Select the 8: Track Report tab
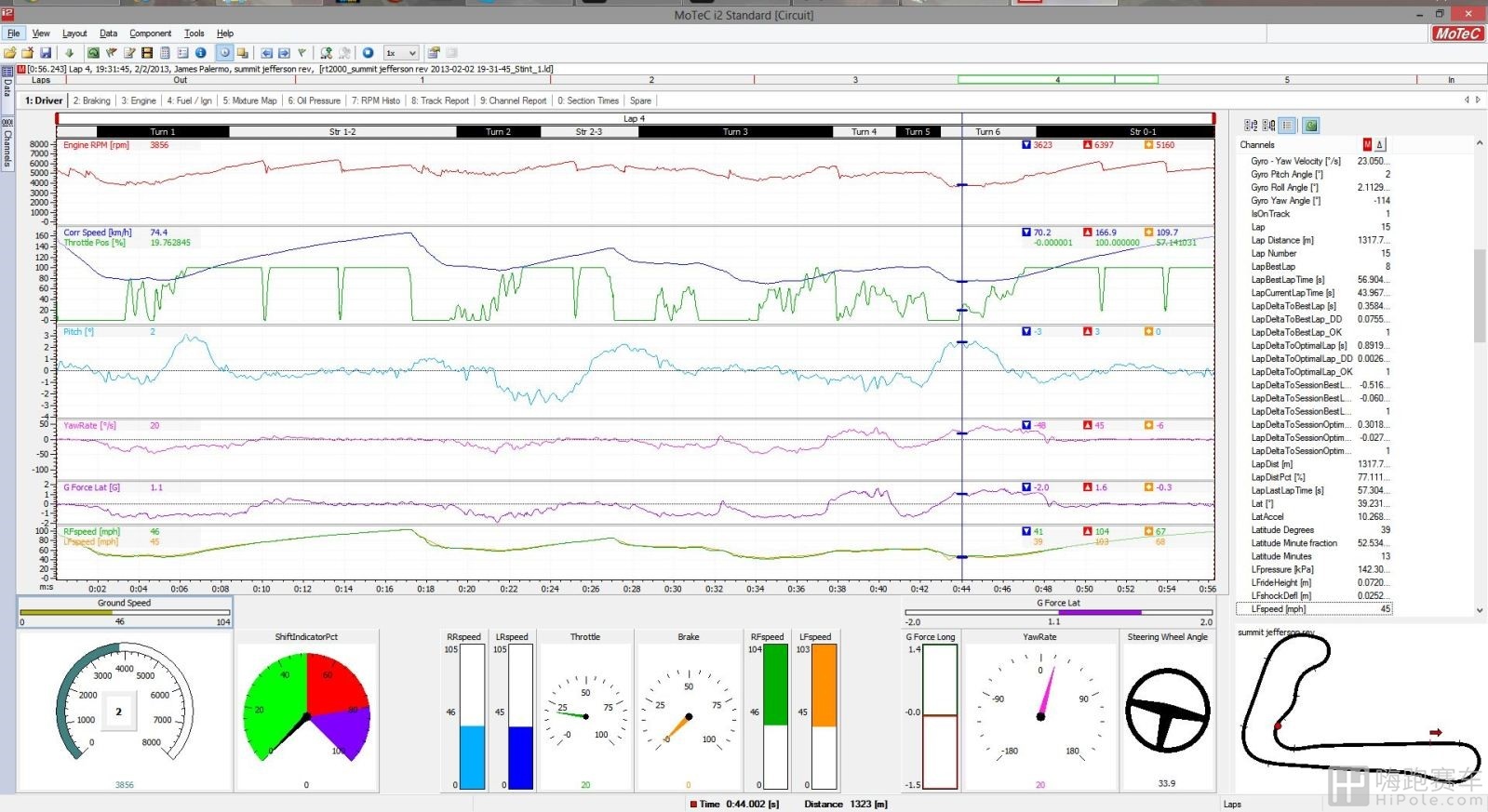 click(440, 100)
